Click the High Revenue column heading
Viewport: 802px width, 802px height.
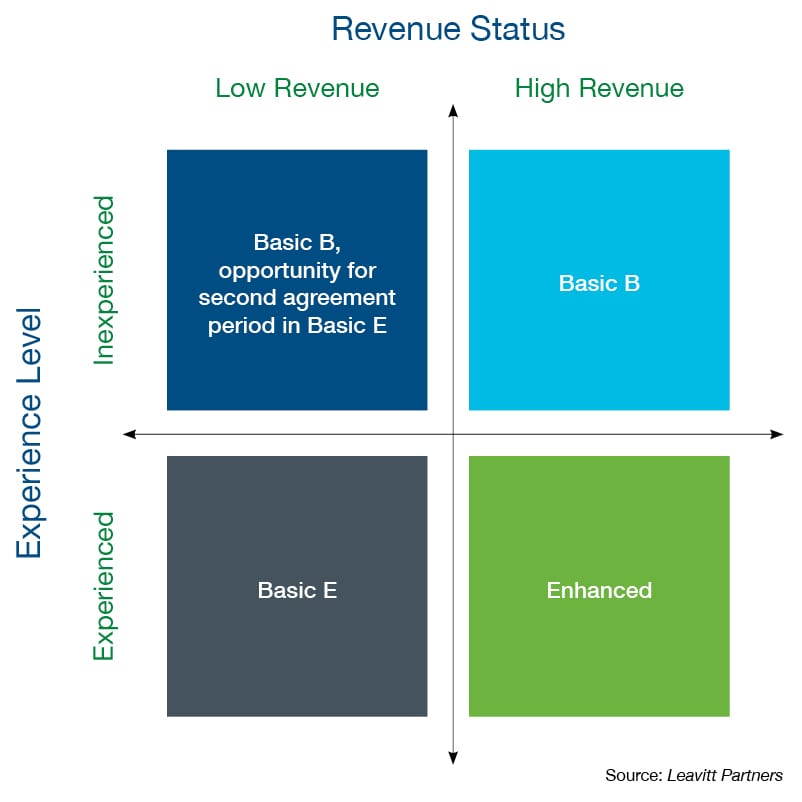coord(599,88)
